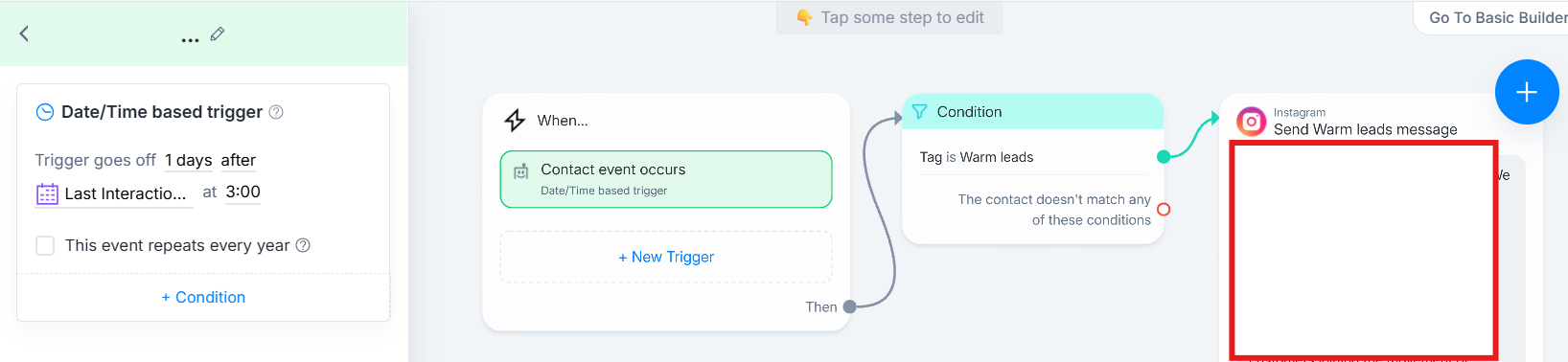Image resolution: width=1568 pixels, height=362 pixels.
Task: Click the pencil edit name icon
Action: tap(218, 34)
